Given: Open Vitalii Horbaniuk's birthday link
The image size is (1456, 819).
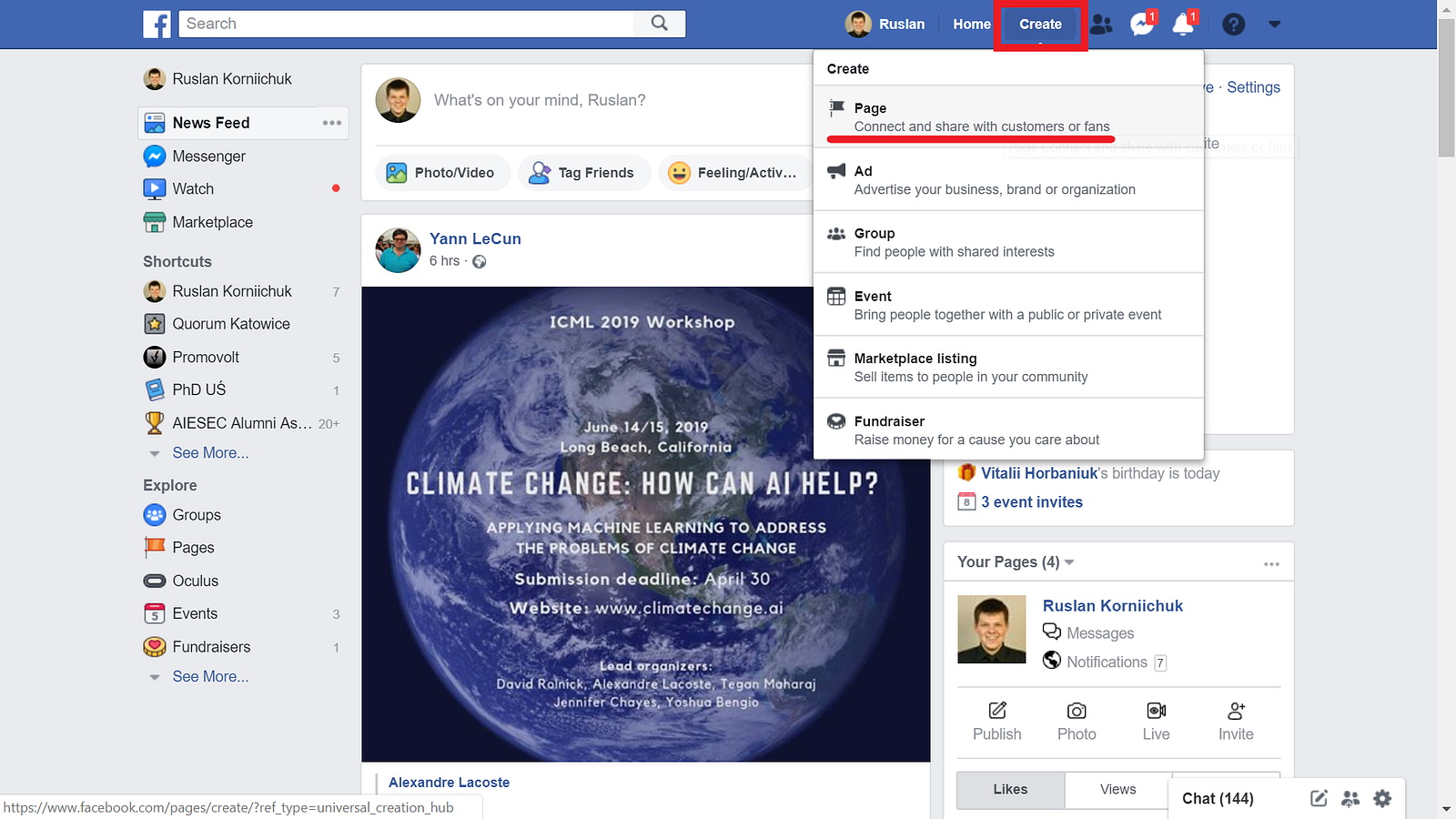Looking at the screenshot, I should (1039, 473).
